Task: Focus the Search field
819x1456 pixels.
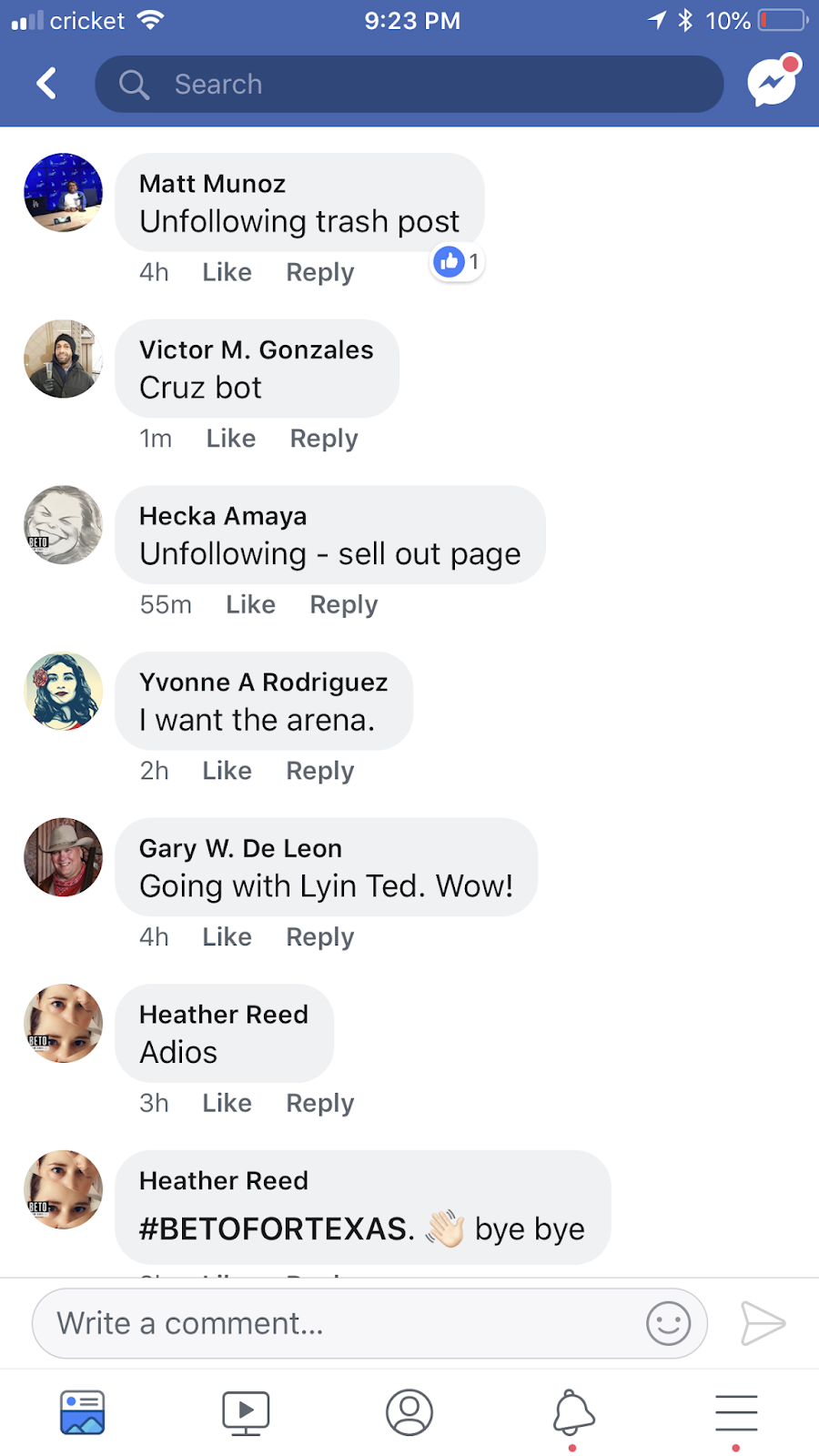Action: point(409,85)
